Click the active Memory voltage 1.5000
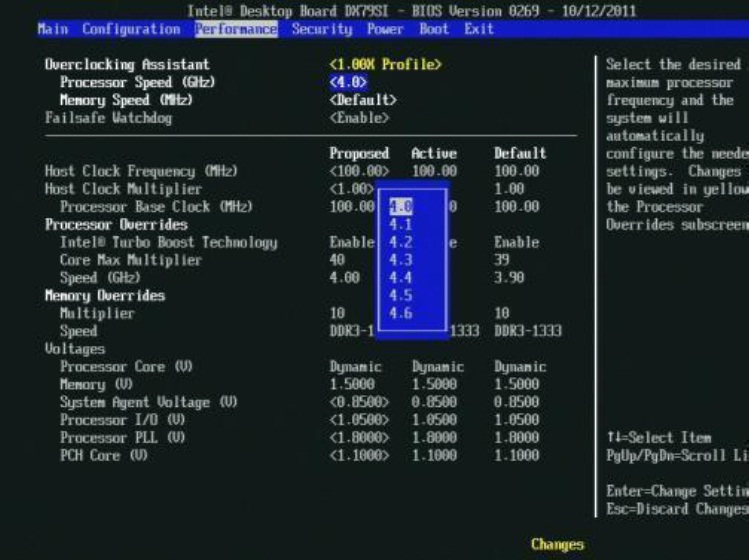This screenshot has width=749, height=560. 434,384
